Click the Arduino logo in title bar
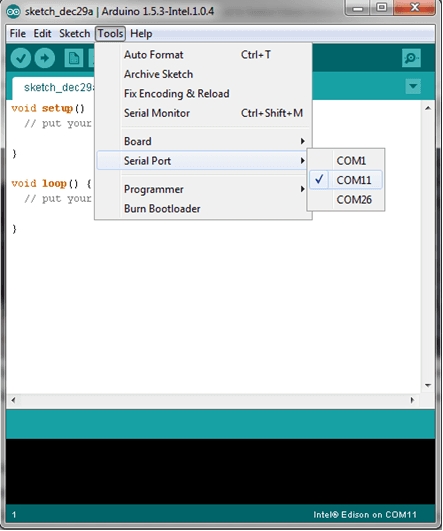This screenshot has height=531, width=443. 13,12
